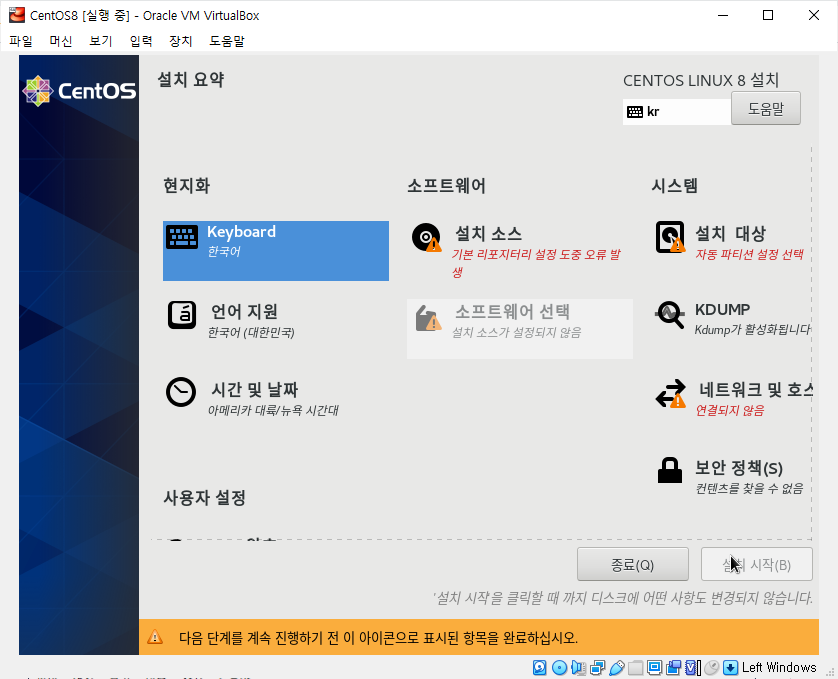Click VirtualBox shared folders status icon
Viewport: 838px width, 679px height.
[x=635, y=667]
